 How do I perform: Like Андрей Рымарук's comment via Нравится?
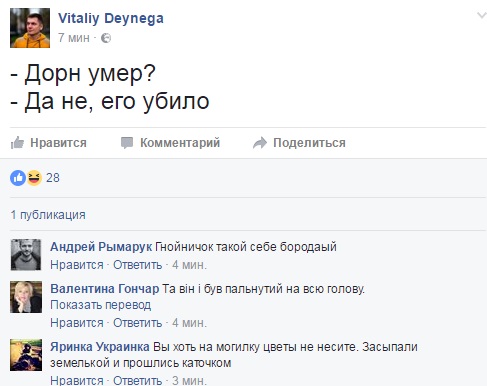click(77, 265)
